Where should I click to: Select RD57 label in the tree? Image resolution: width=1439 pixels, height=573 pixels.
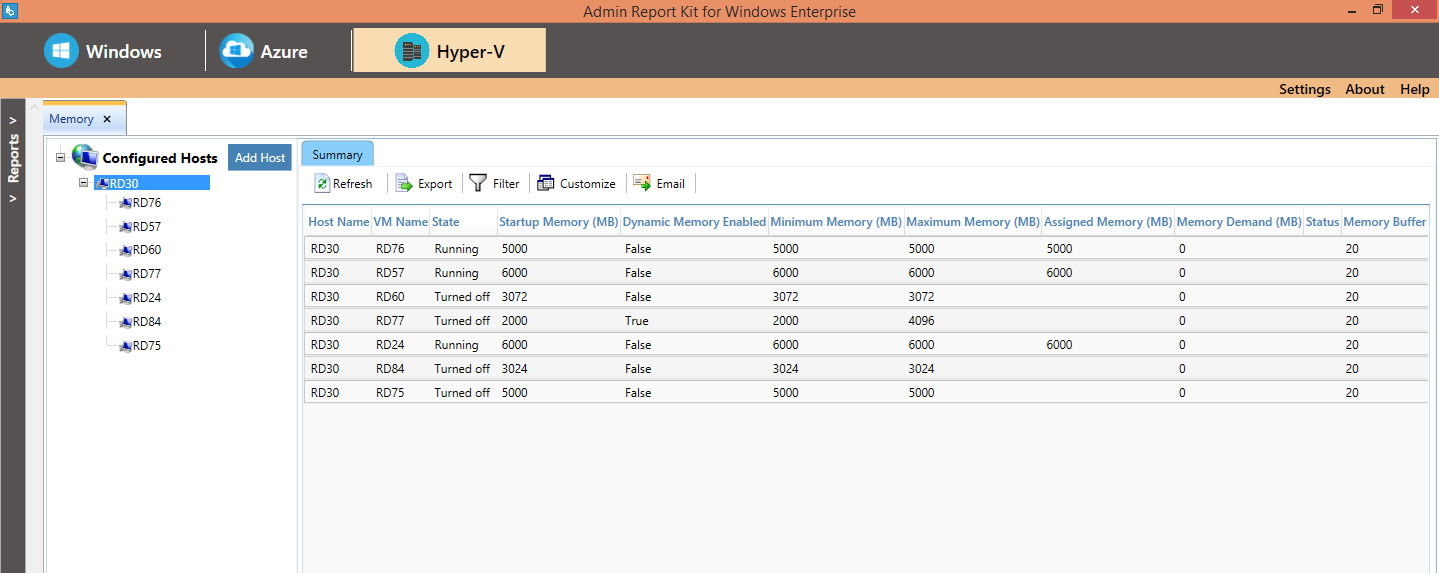(147, 227)
